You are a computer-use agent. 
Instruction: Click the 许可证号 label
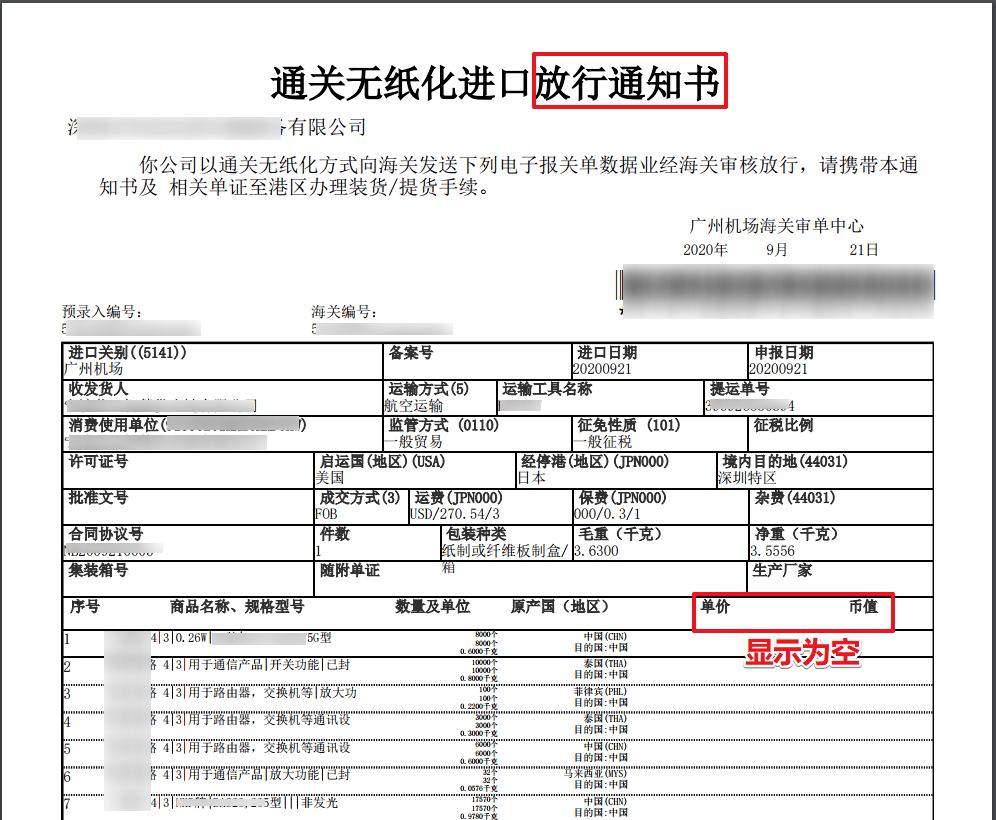point(98,461)
